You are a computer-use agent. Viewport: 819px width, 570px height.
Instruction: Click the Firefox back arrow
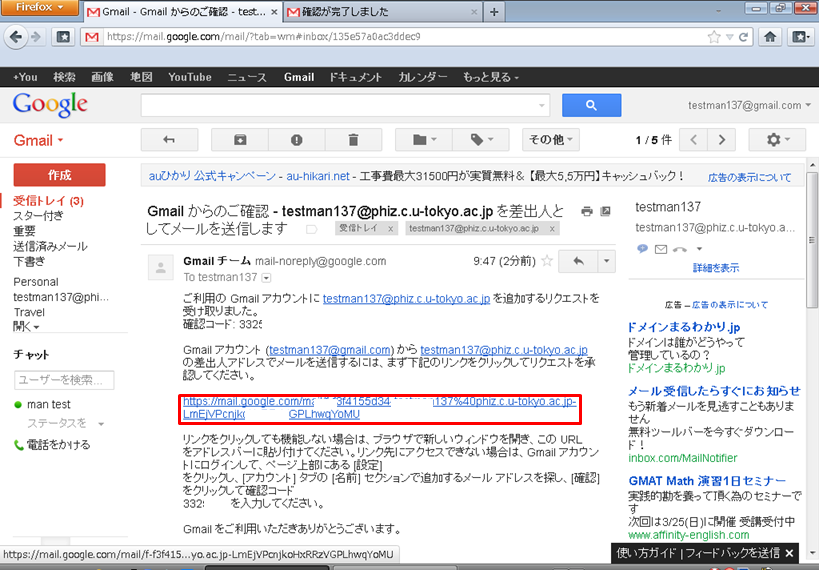coord(16,37)
